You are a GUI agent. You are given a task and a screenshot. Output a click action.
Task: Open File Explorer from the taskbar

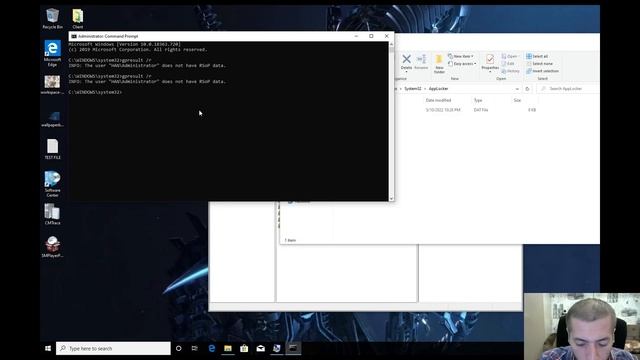(x=228, y=348)
